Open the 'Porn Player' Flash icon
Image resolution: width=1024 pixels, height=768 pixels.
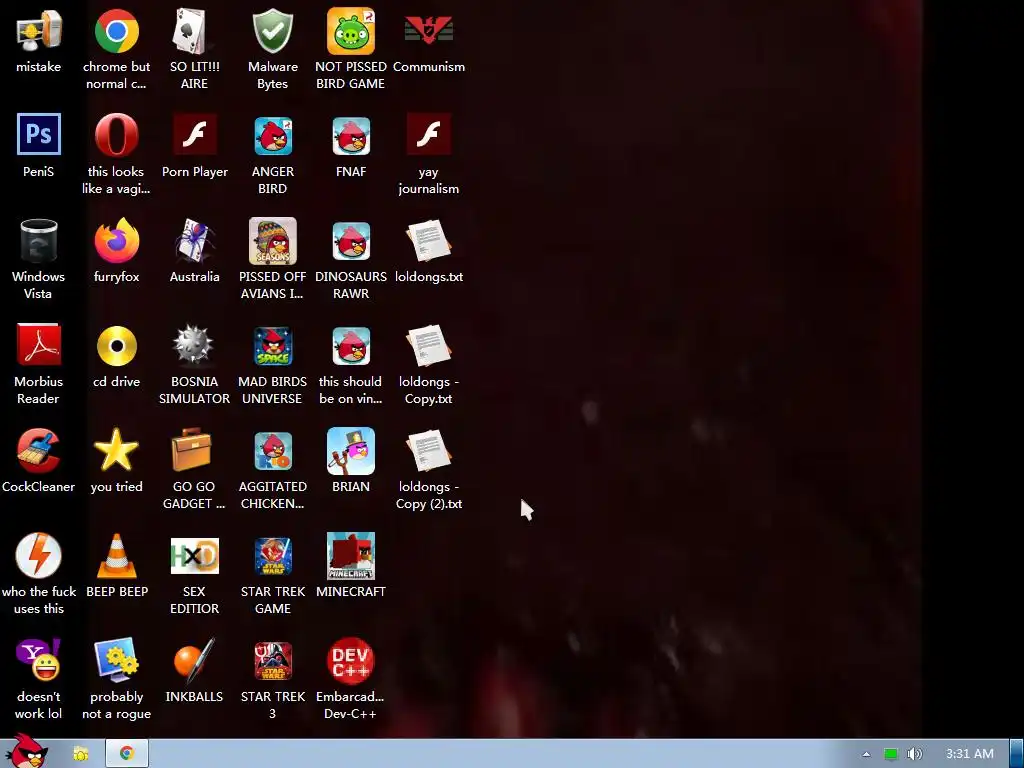point(195,134)
